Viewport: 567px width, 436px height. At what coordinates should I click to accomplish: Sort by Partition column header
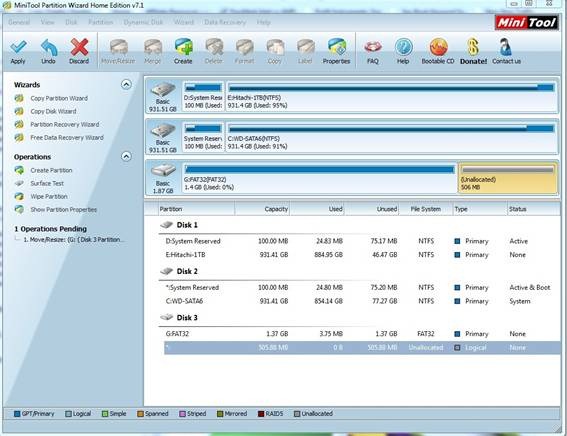[196, 209]
